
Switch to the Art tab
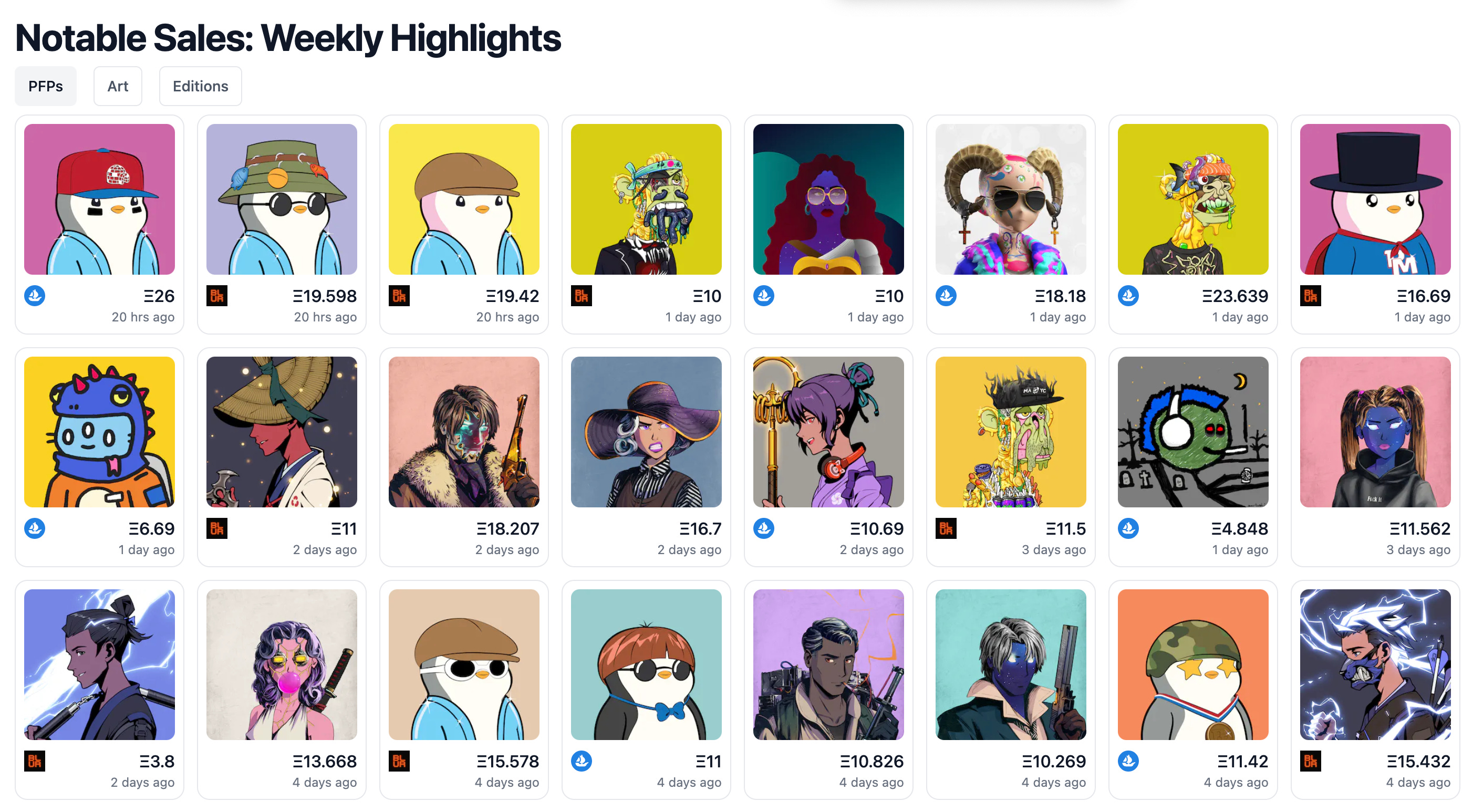[x=118, y=86]
